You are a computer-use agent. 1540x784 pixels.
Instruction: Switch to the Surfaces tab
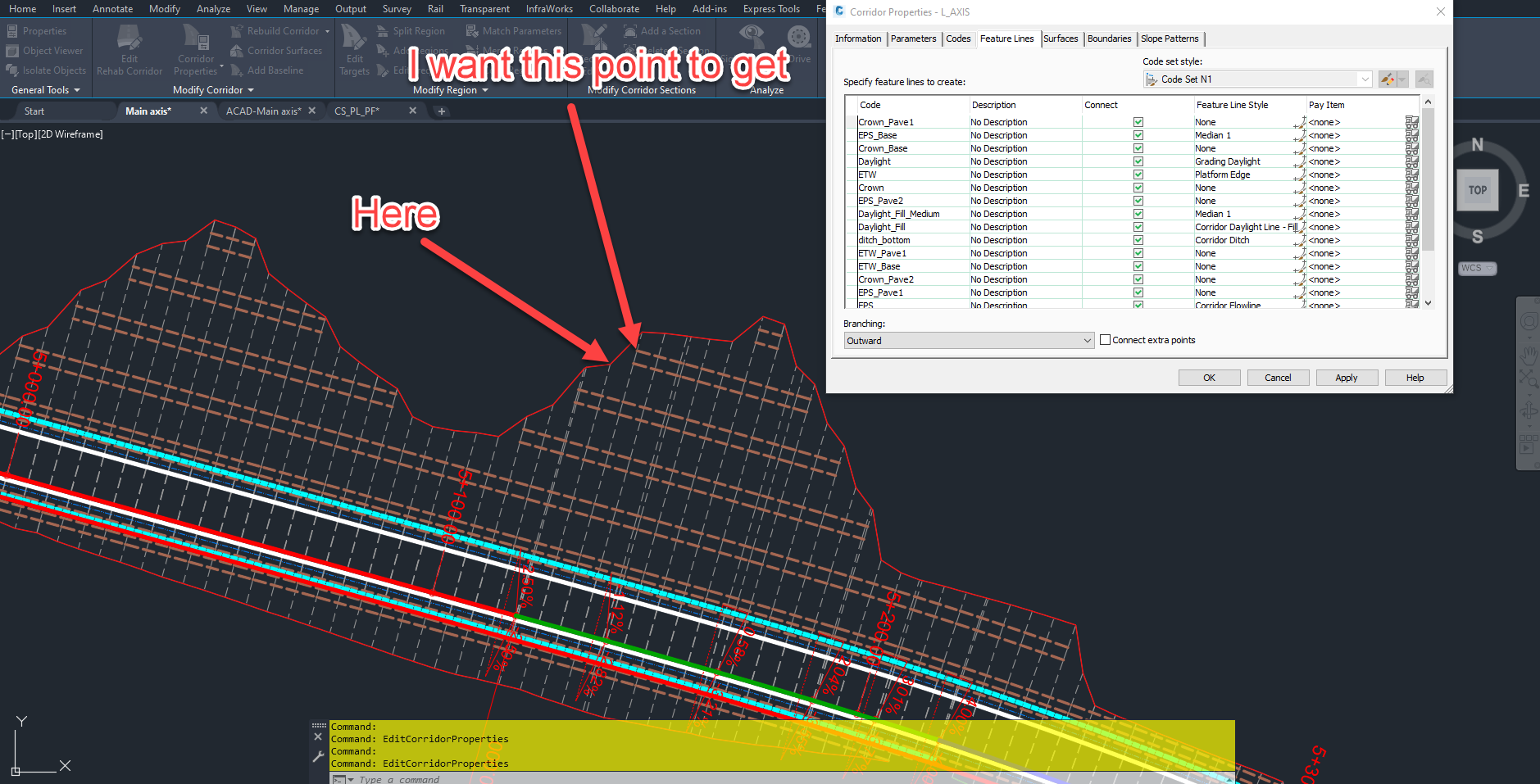click(1061, 39)
